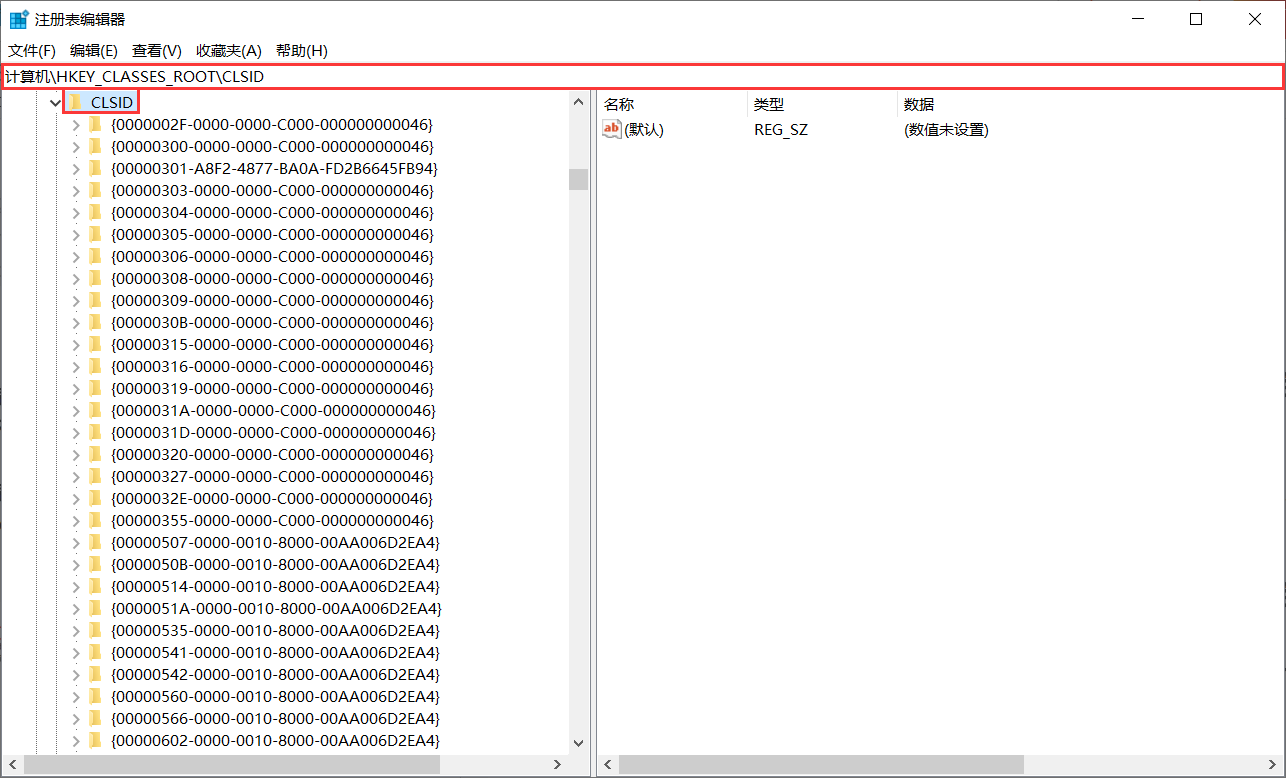This screenshot has height=778, width=1286.
Task: Click folder icon beside {00000355-0000-0000-C000-000000000046}
Action: click(x=96, y=520)
